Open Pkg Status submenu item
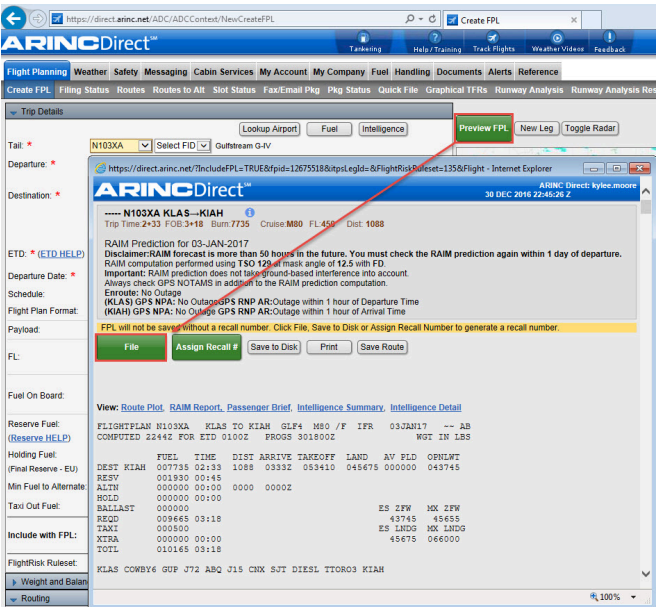The height and width of the screenshot is (607, 657). pos(349,90)
